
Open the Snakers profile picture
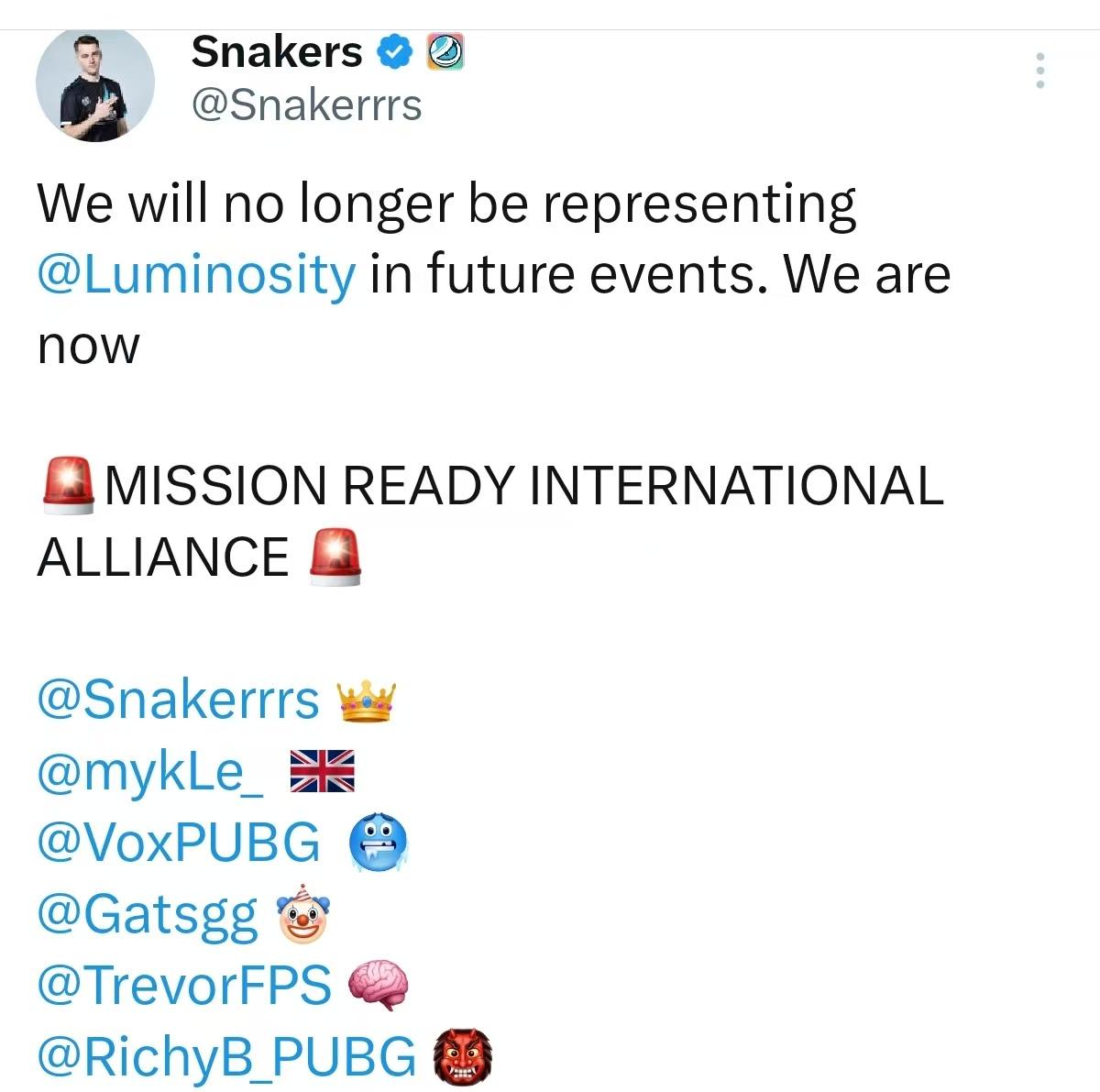tap(95, 84)
